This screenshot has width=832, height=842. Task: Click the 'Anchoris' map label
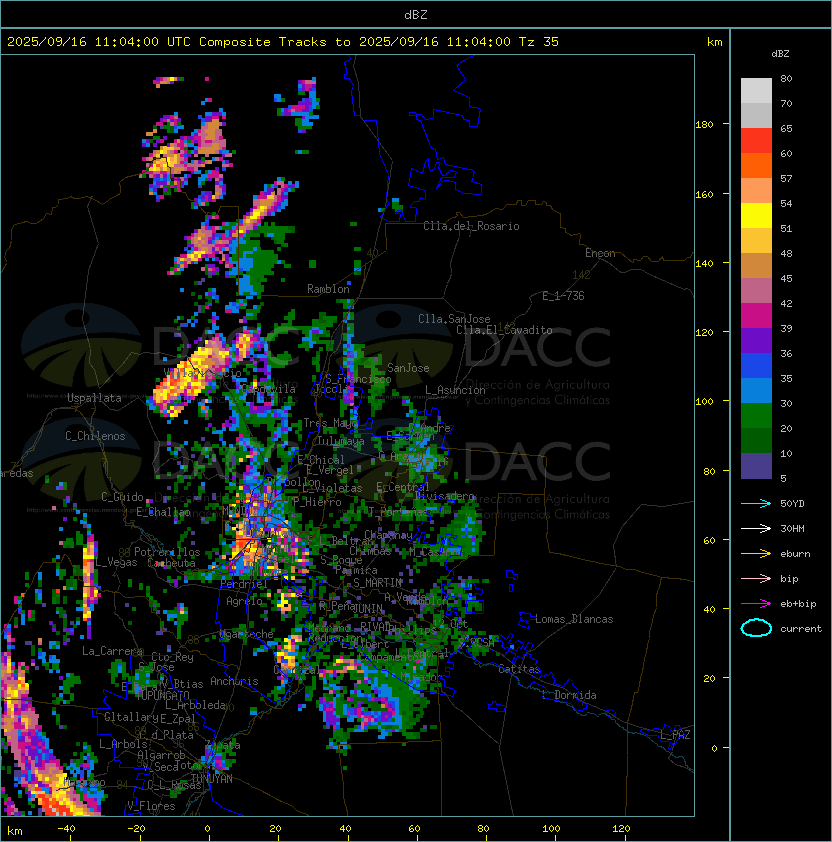point(234,681)
